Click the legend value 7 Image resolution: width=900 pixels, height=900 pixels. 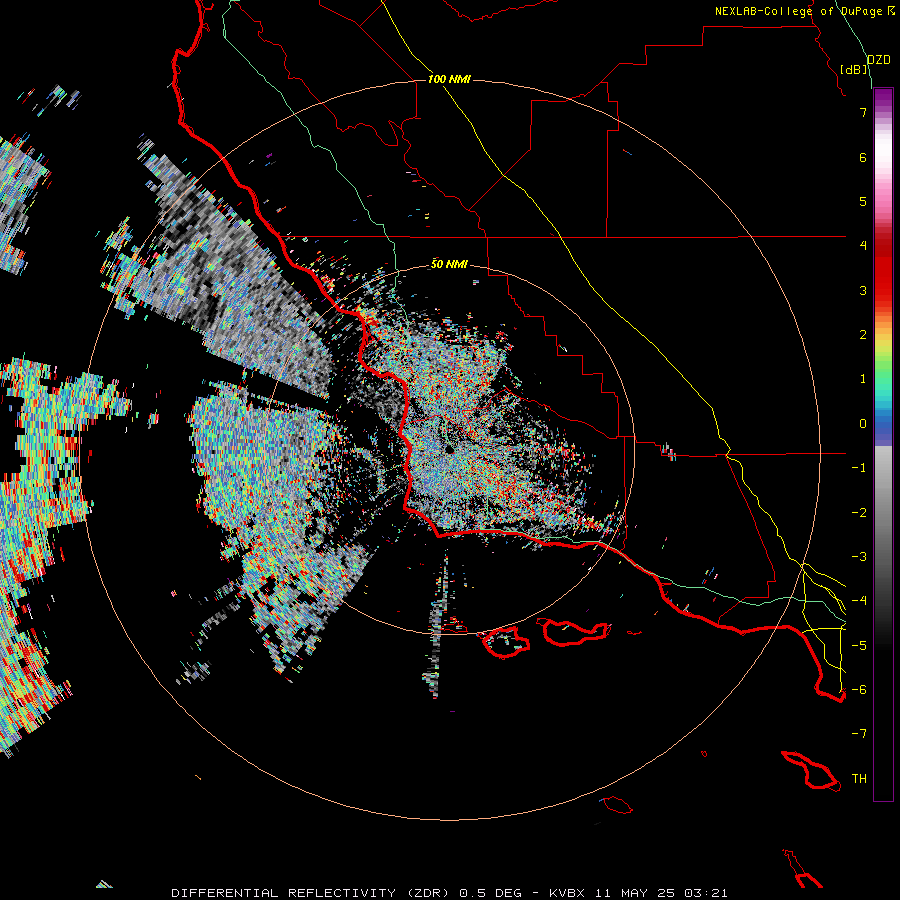863,112
